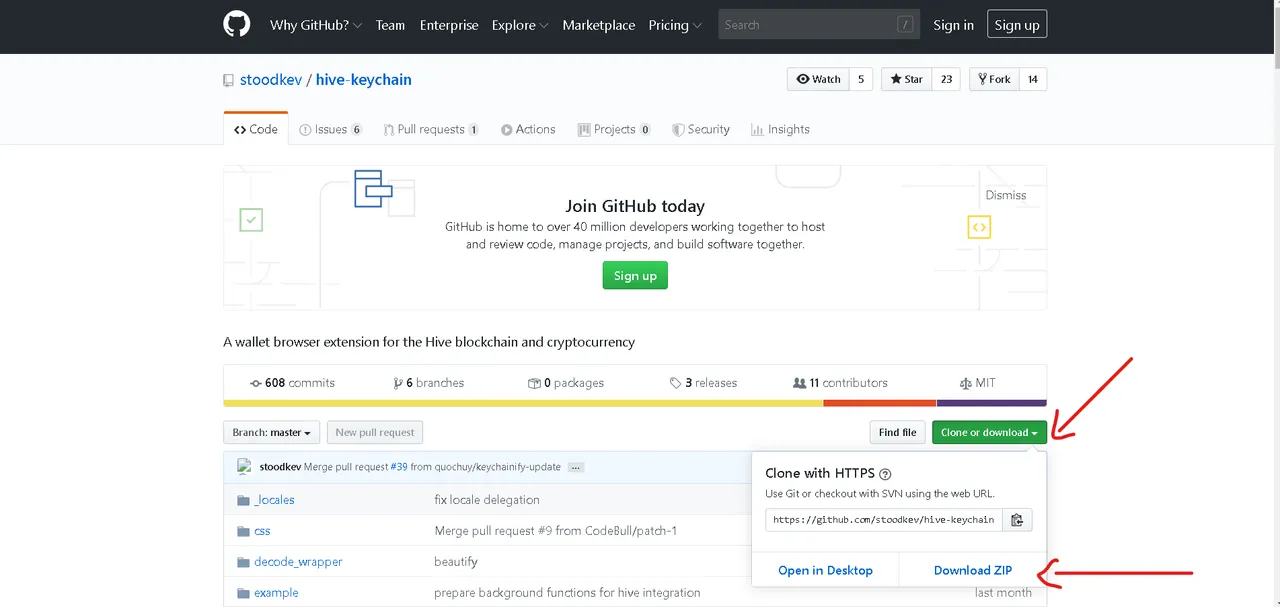
Task: Switch to the Code tab
Action: point(256,129)
